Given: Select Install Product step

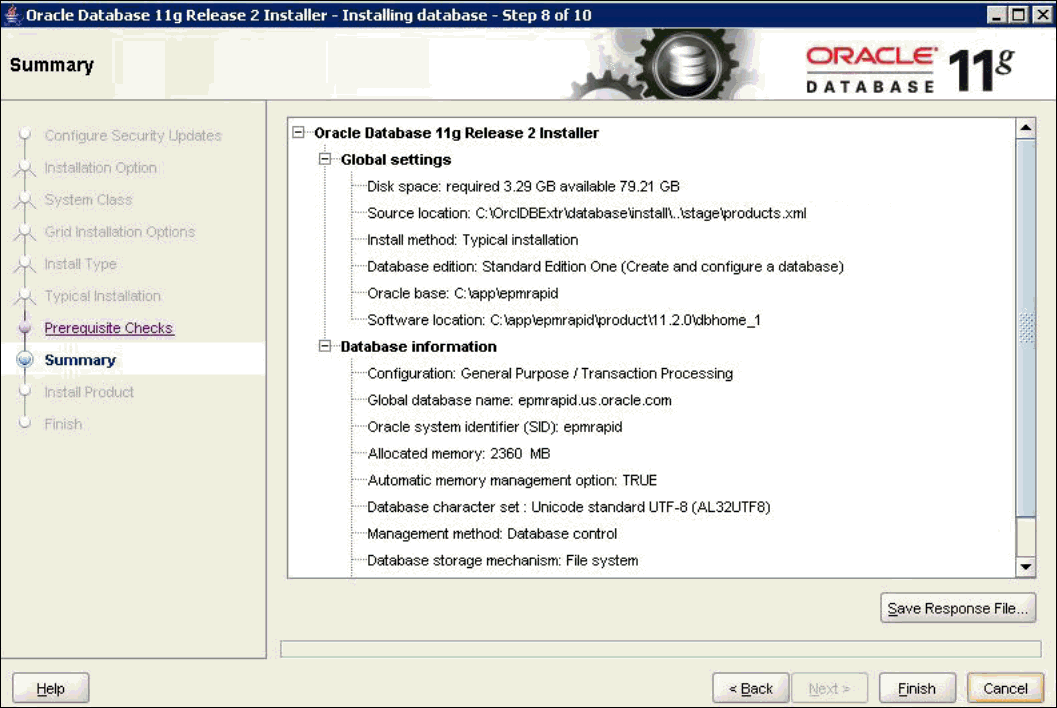Looking at the screenshot, I should click(x=89, y=392).
